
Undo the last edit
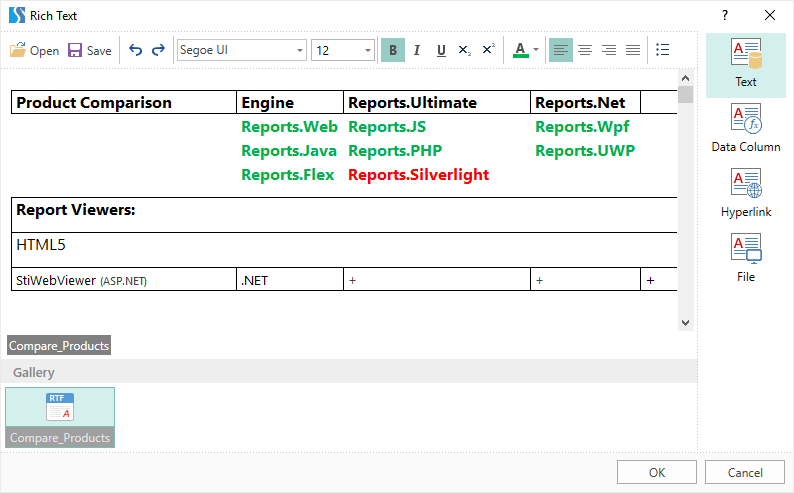click(x=136, y=50)
